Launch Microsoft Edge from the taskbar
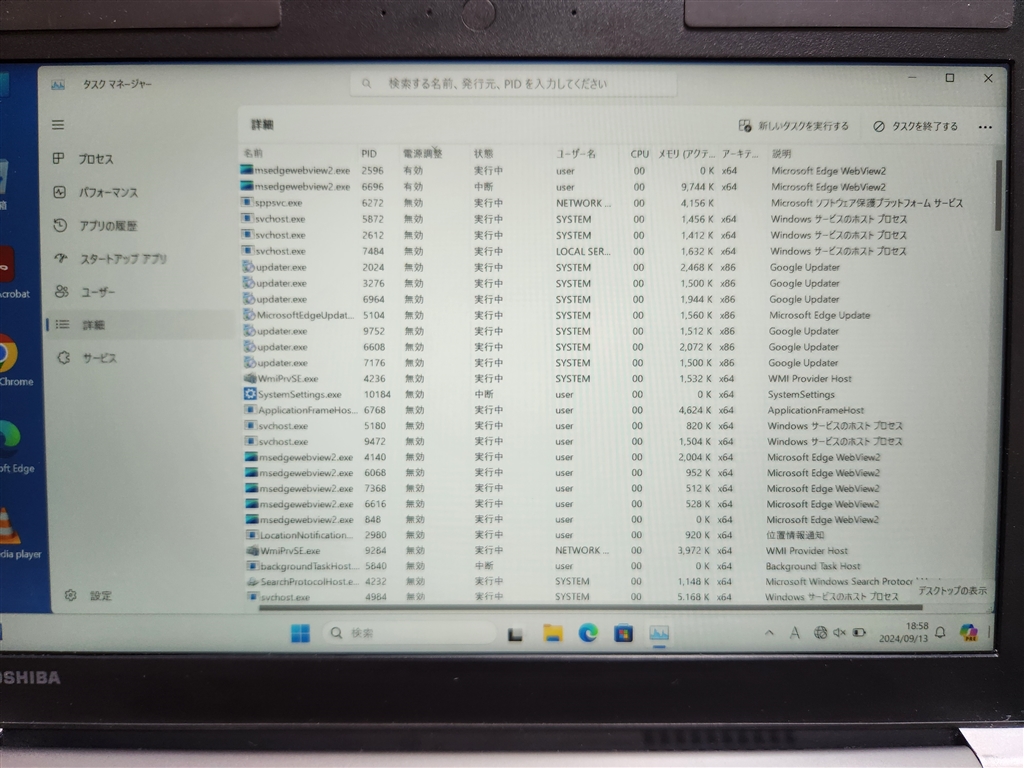Screen dimensions: 1024x768 coord(588,633)
